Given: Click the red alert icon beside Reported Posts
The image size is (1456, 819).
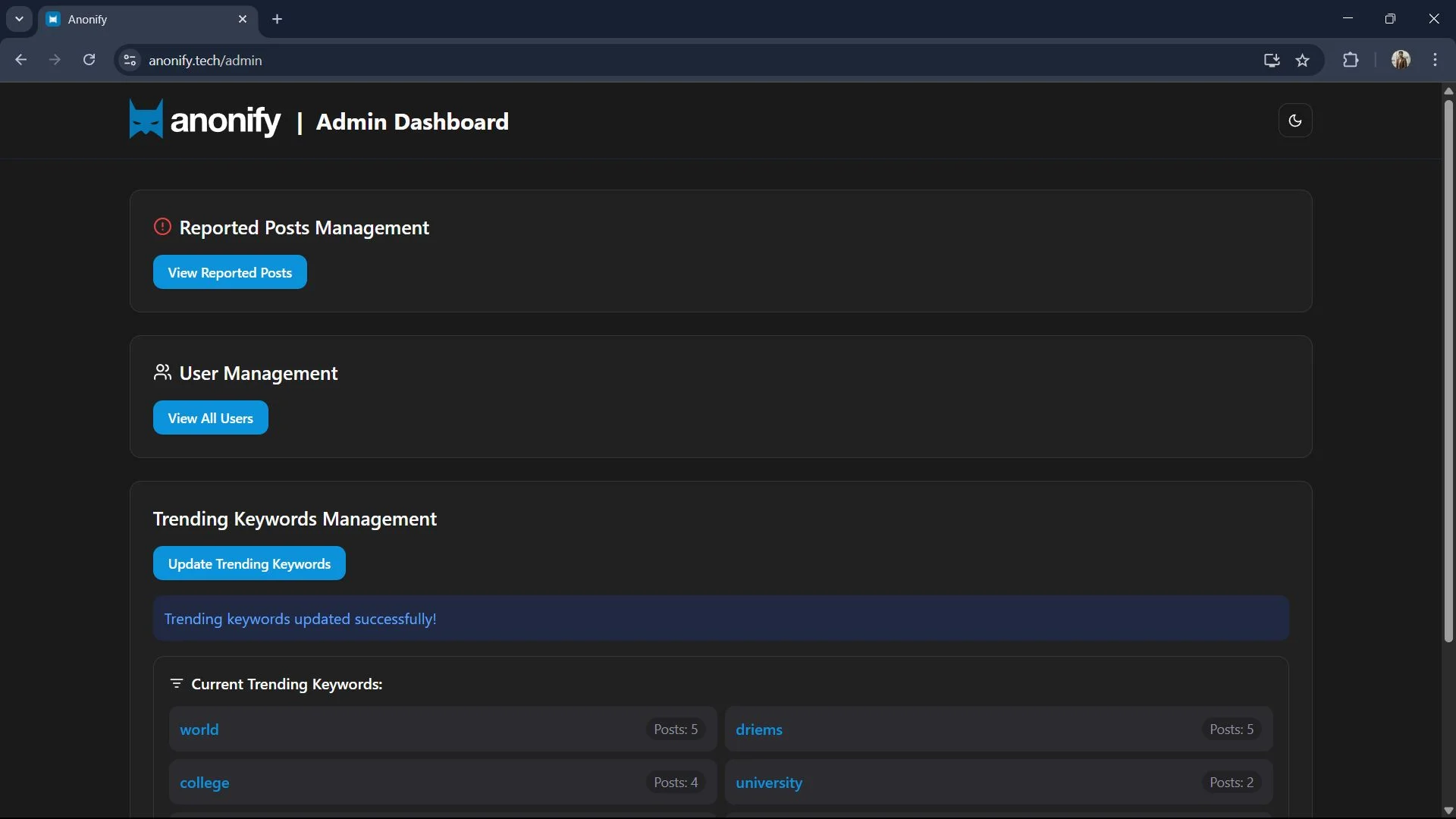Looking at the screenshot, I should tap(162, 227).
